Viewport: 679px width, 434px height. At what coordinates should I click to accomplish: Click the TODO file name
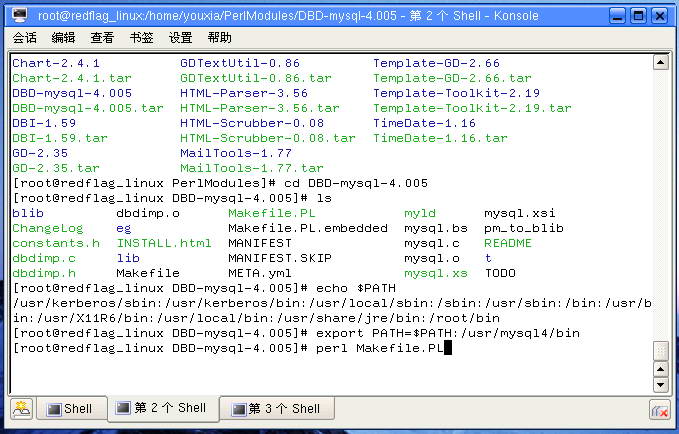tap(500, 274)
